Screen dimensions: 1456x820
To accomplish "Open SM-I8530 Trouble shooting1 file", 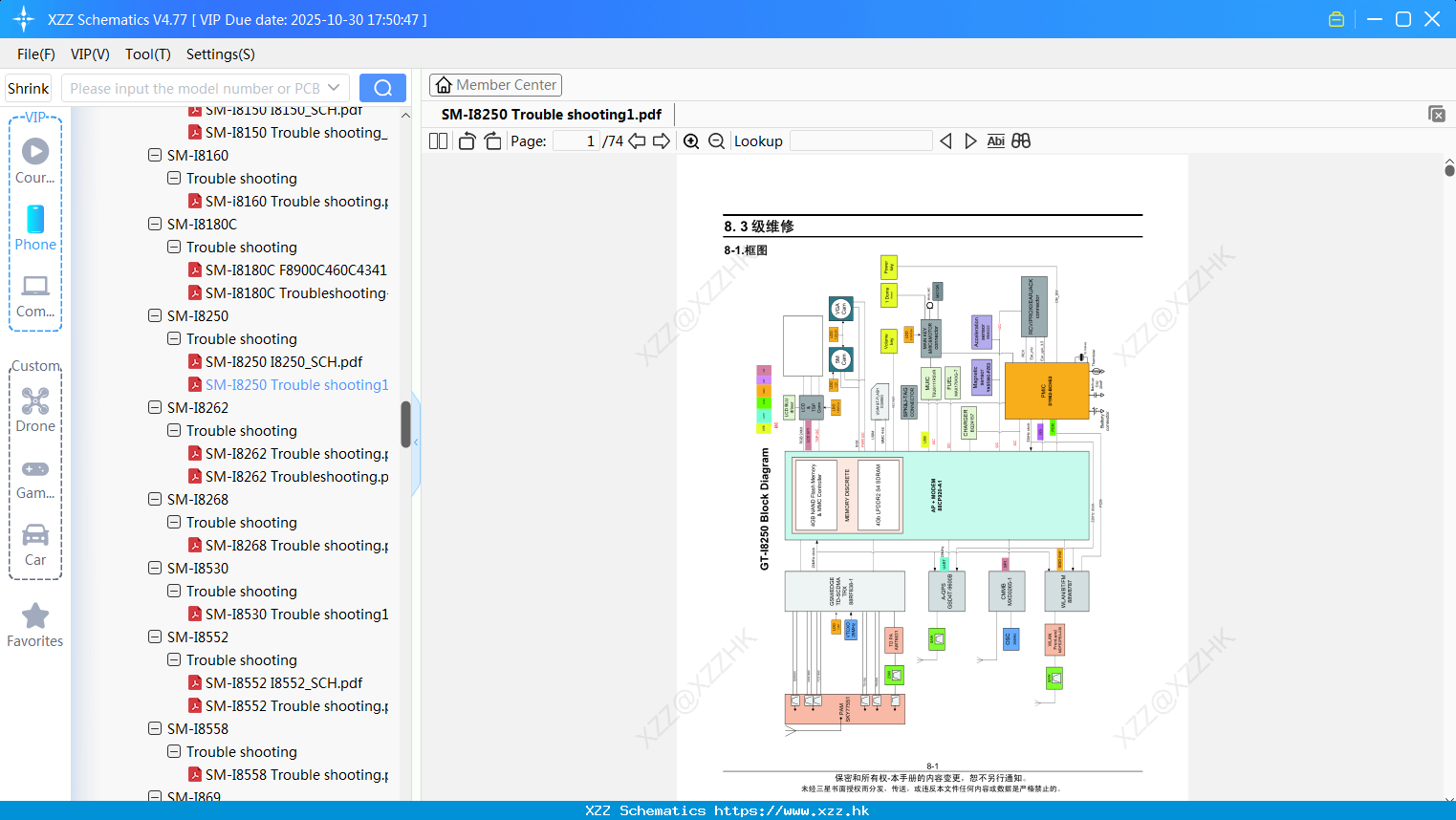I will (x=296, y=614).
